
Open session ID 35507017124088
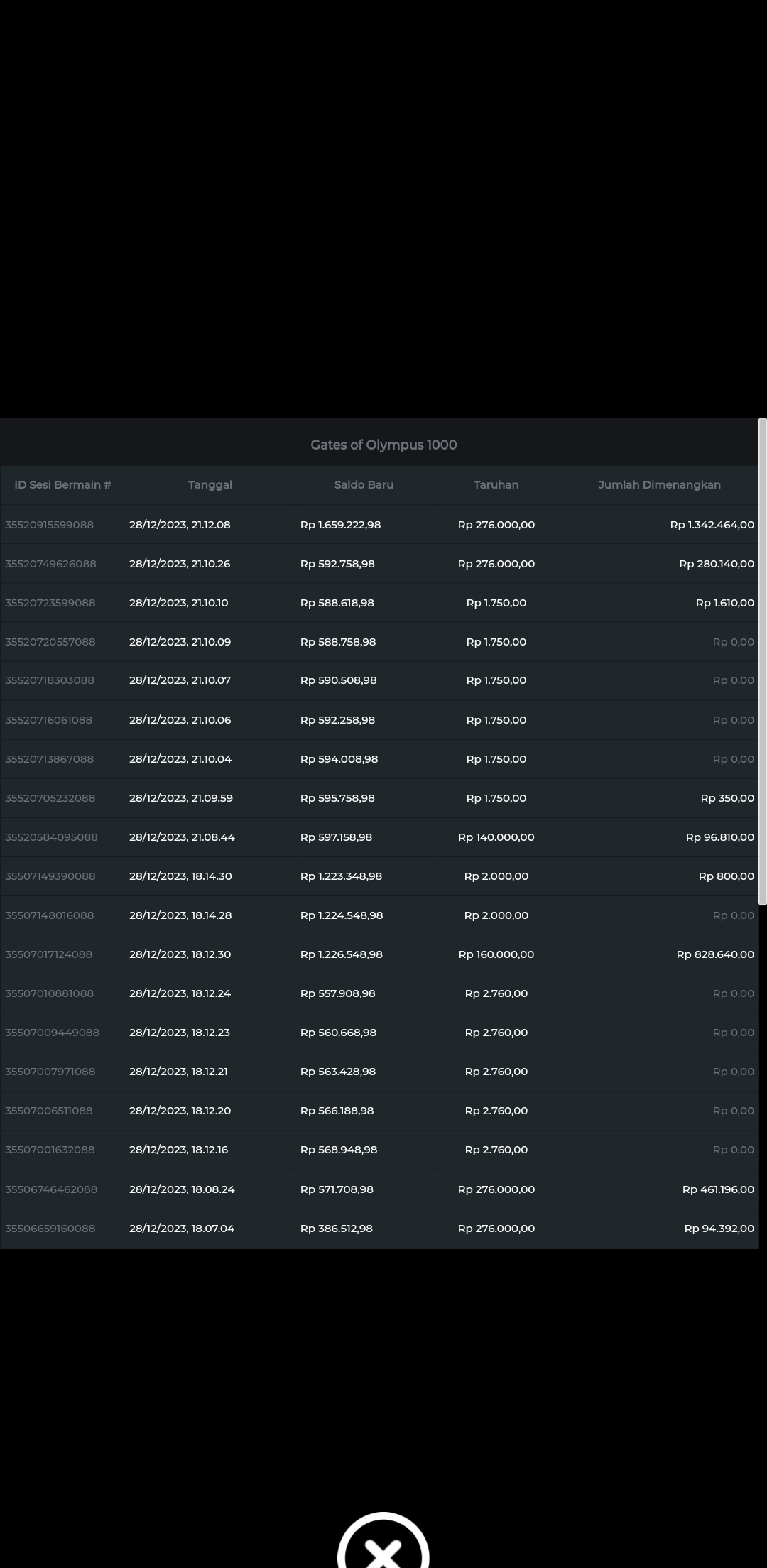[48, 954]
